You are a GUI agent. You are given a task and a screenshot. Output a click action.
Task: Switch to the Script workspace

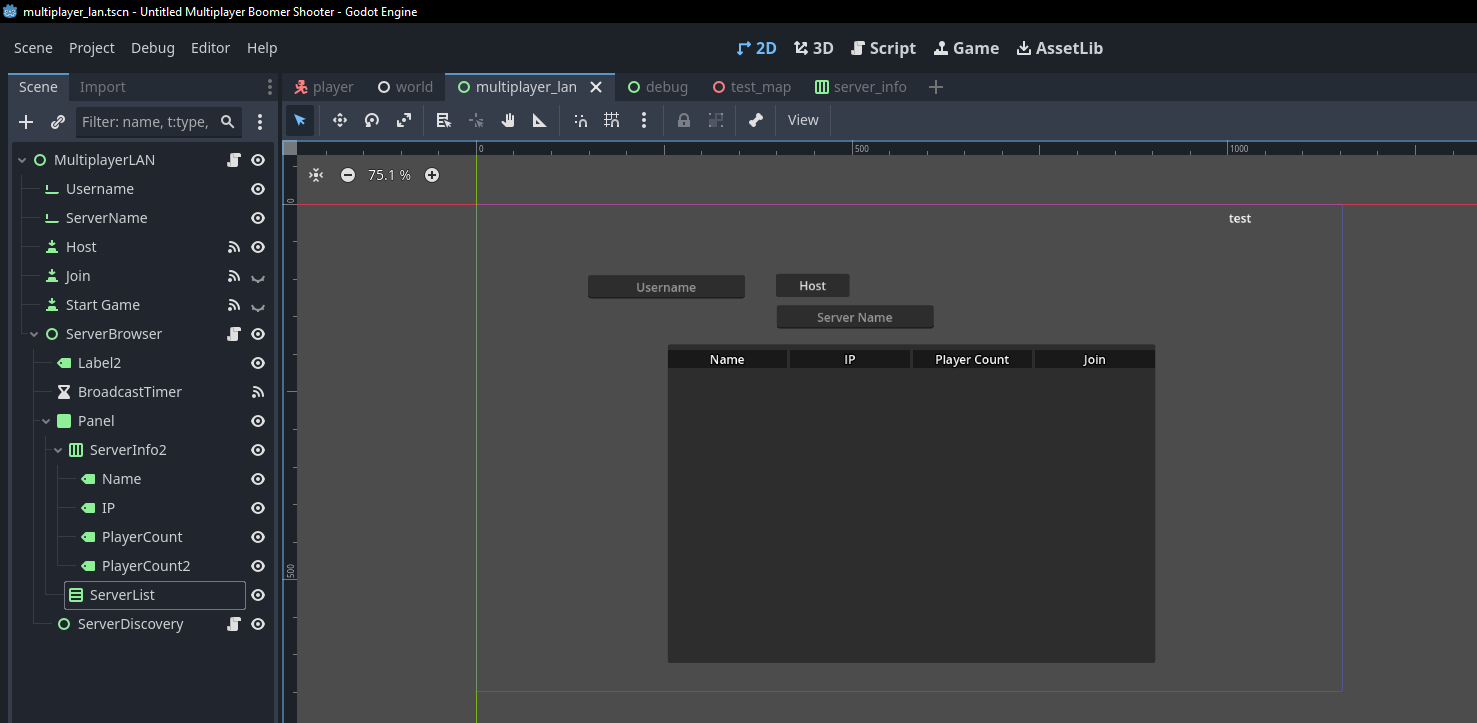[883, 48]
